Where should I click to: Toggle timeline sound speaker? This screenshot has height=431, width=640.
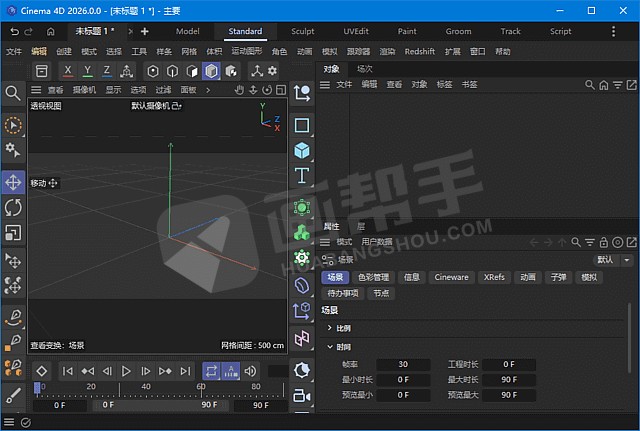[x=250, y=371]
